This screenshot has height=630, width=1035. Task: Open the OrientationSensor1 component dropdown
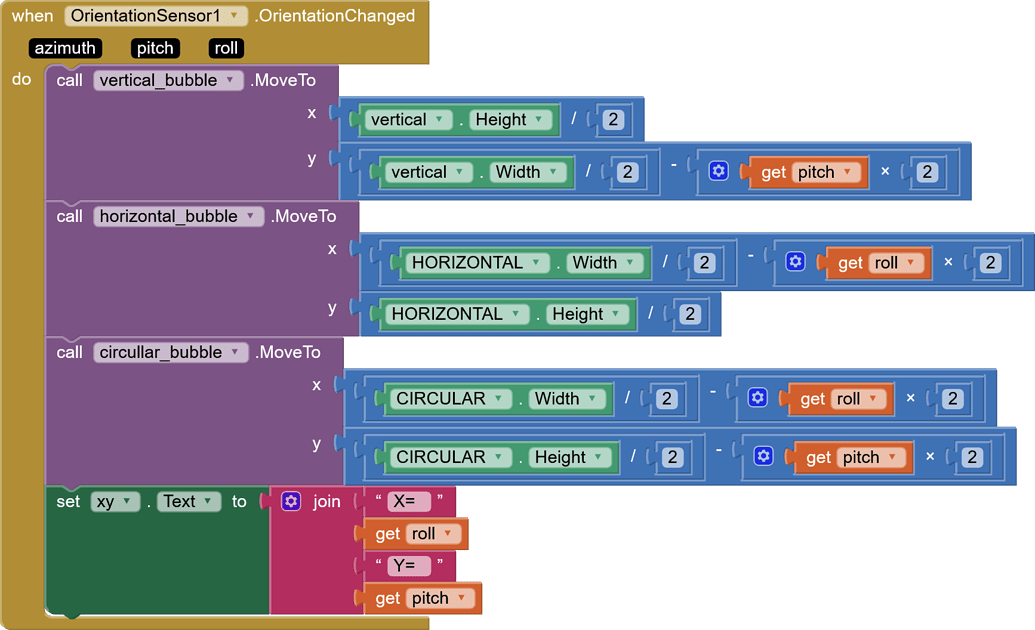[234, 16]
